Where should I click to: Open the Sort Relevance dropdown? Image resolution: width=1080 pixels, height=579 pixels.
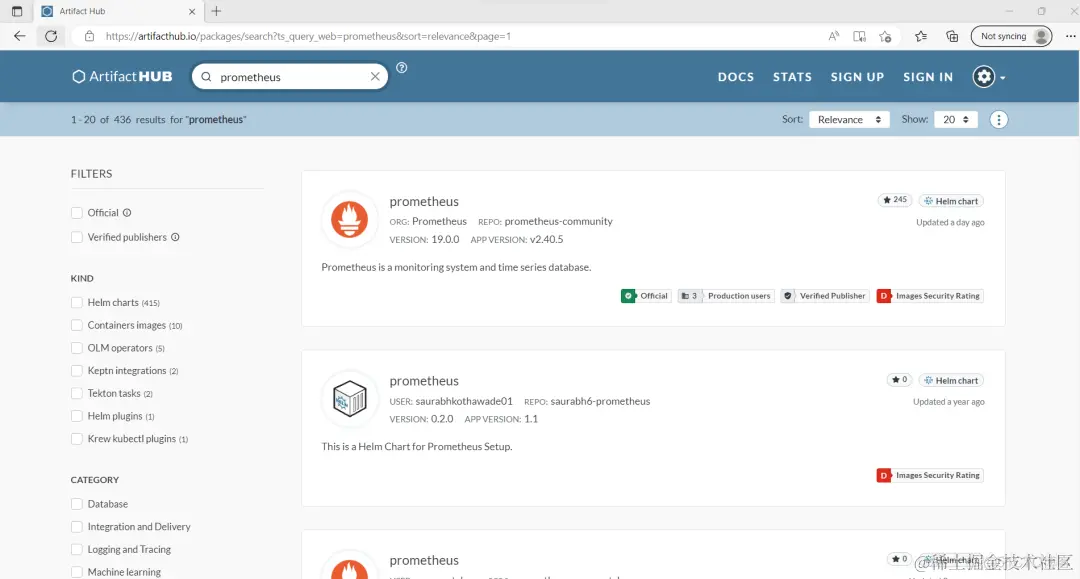coord(849,120)
